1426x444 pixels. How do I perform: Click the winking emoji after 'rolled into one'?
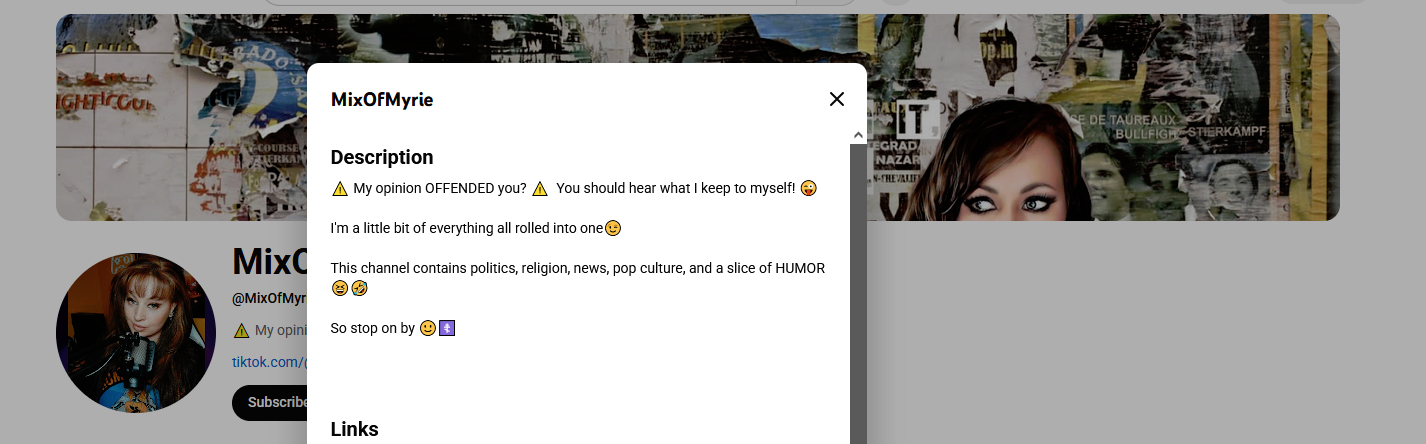click(x=613, y=228)
